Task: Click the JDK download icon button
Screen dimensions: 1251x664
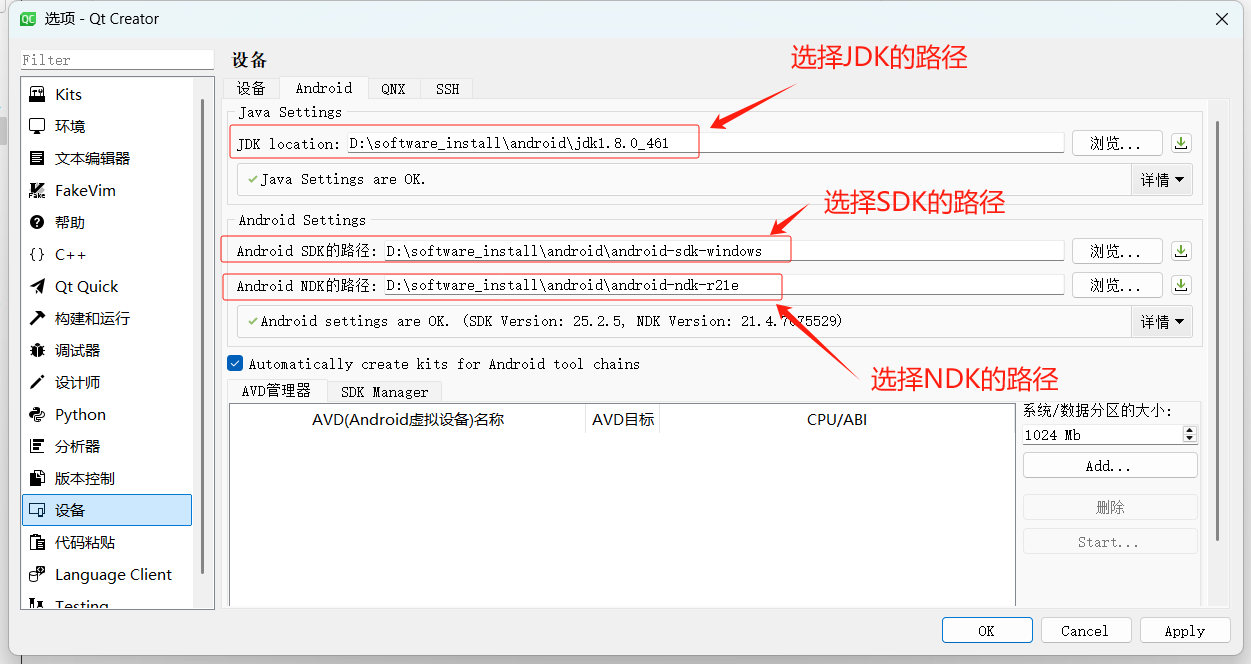Action: tap(1181, 143)
